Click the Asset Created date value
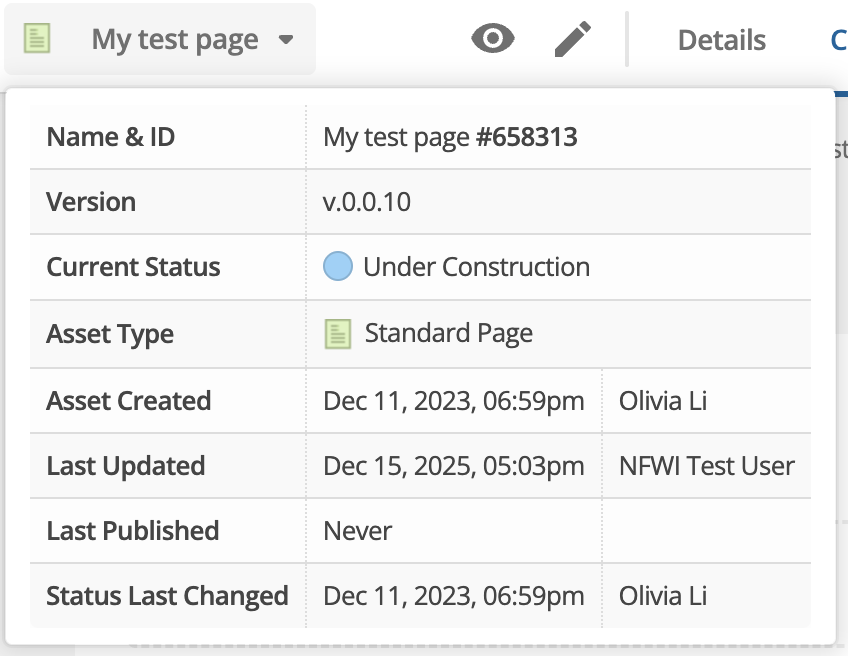This screenshot has height=656, width=848. click(x=454, y=401)
